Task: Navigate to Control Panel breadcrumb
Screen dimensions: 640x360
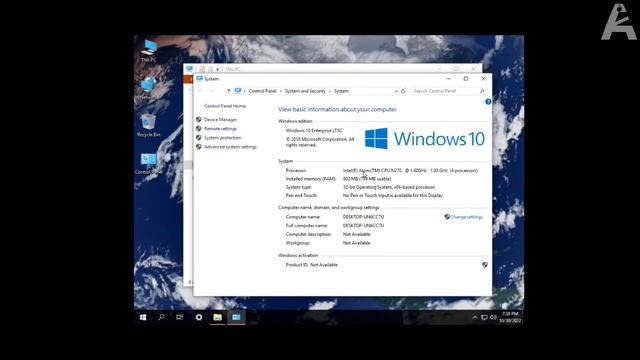Action: click(x=262, y=91)
